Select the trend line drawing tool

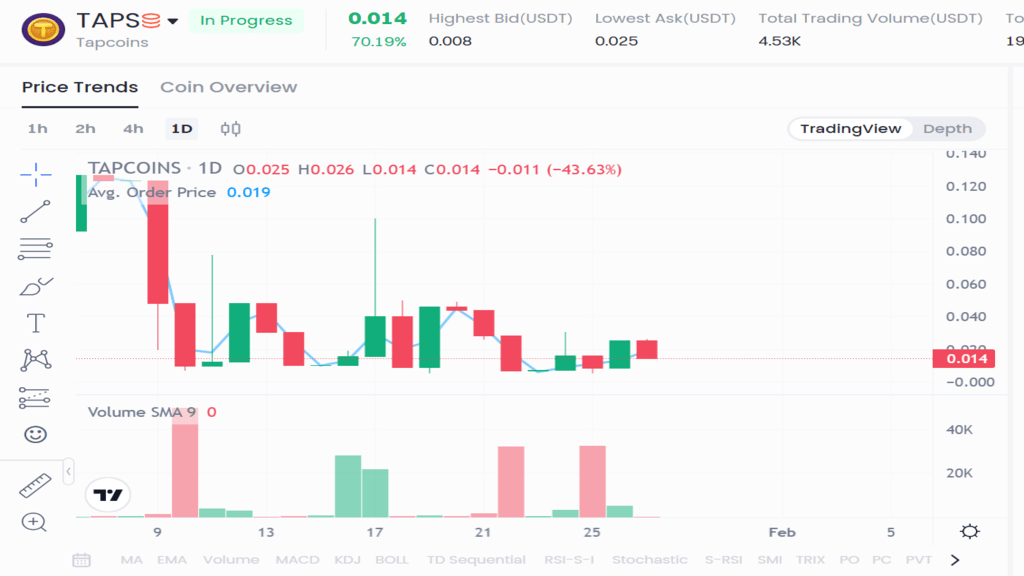[x=35, y=212]
